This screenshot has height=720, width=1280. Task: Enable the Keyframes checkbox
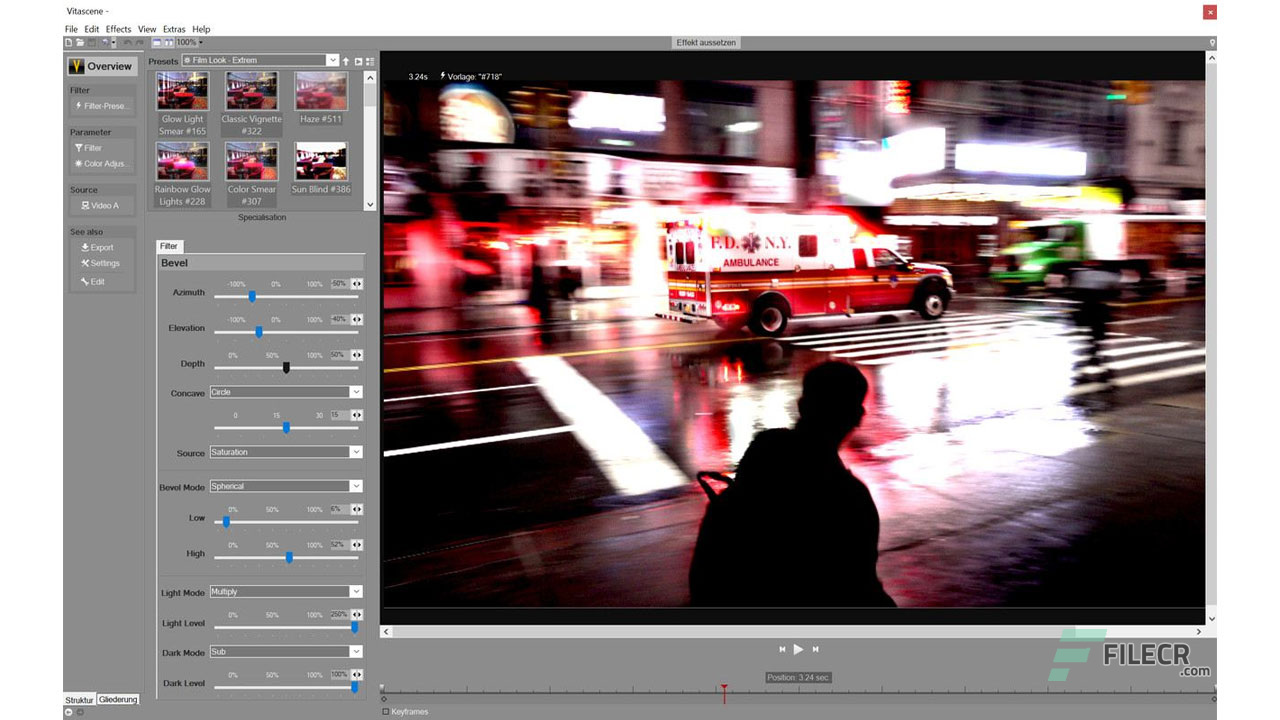386,712
